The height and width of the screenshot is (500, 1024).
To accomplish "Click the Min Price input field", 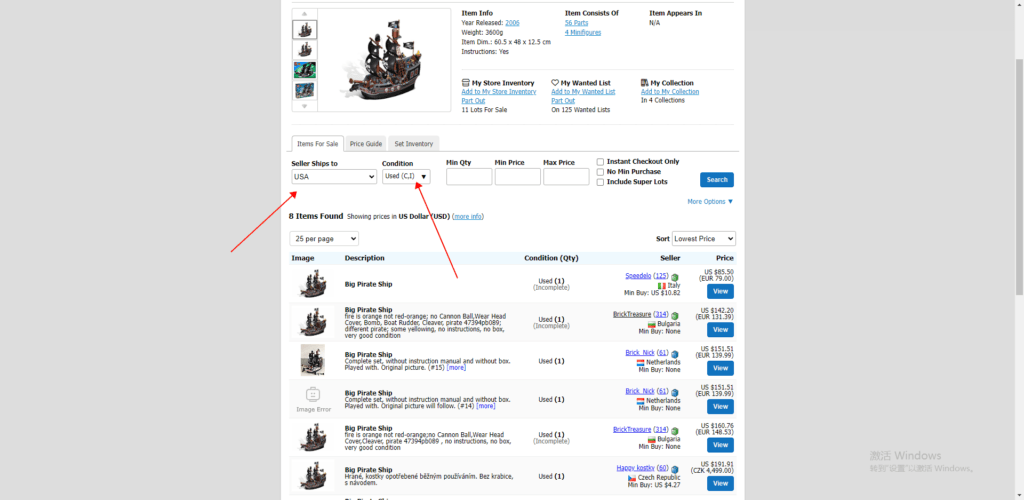I will pos(517,177).
